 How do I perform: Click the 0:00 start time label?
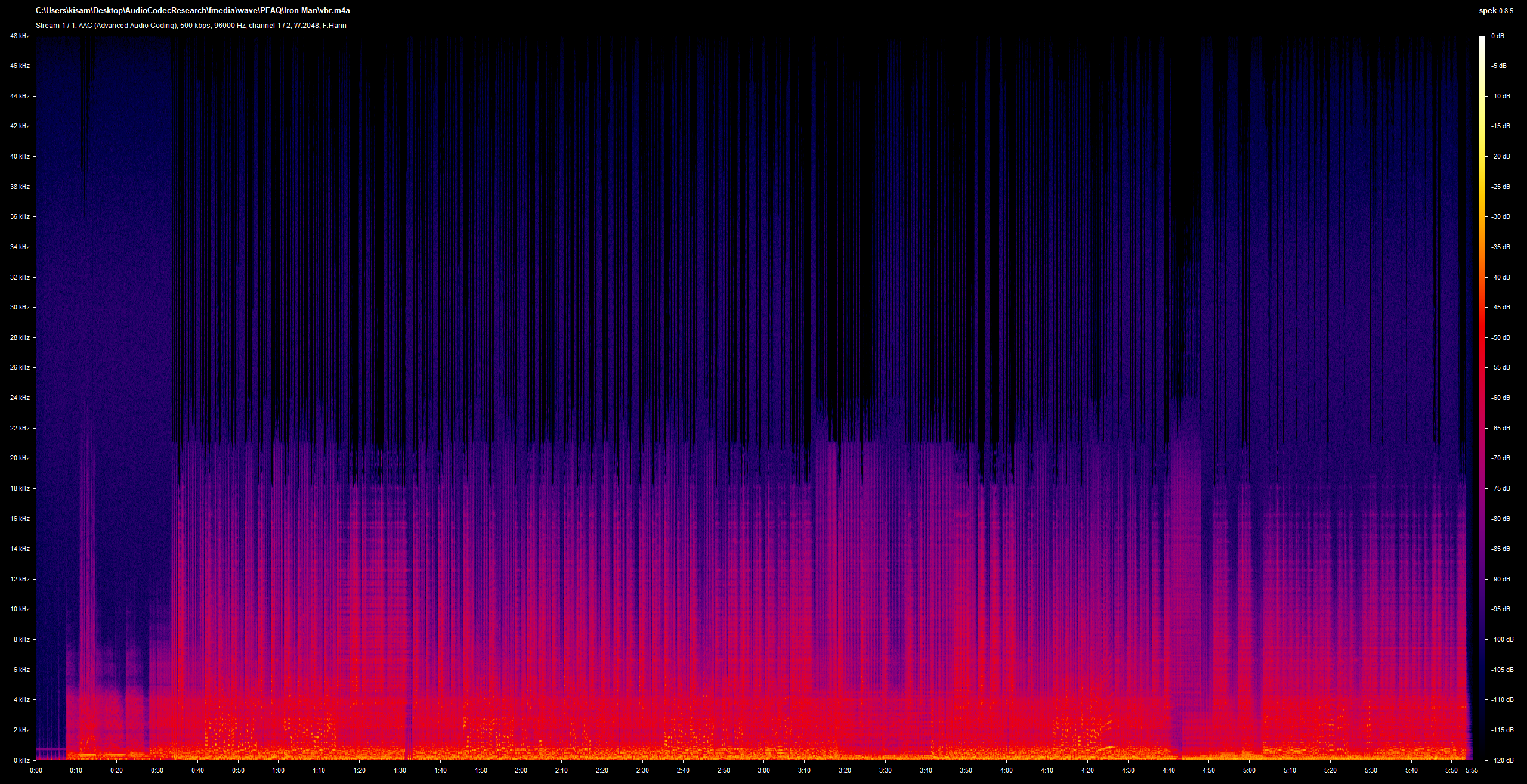(x=36, y=770)
